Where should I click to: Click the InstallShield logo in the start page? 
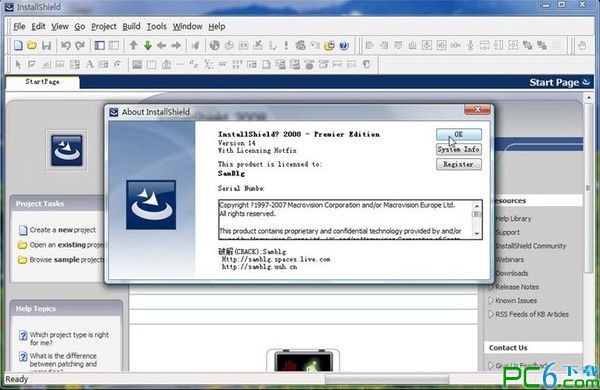pyautogui.click(x=67, y=150)
